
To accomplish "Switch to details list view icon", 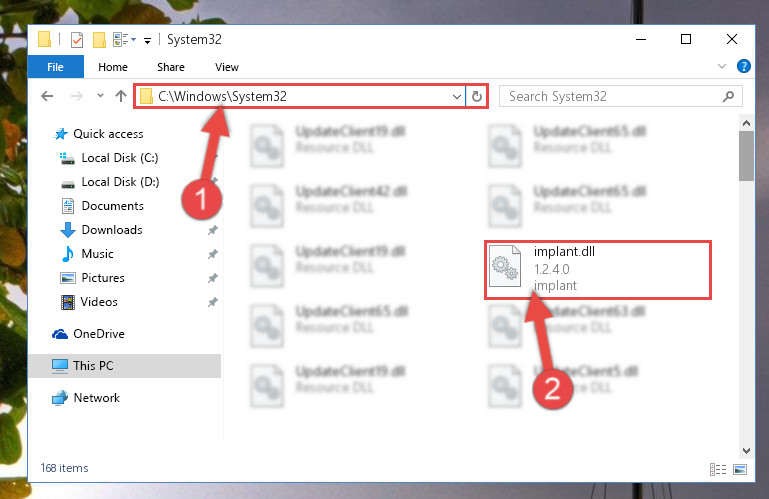I will point(718,470).
